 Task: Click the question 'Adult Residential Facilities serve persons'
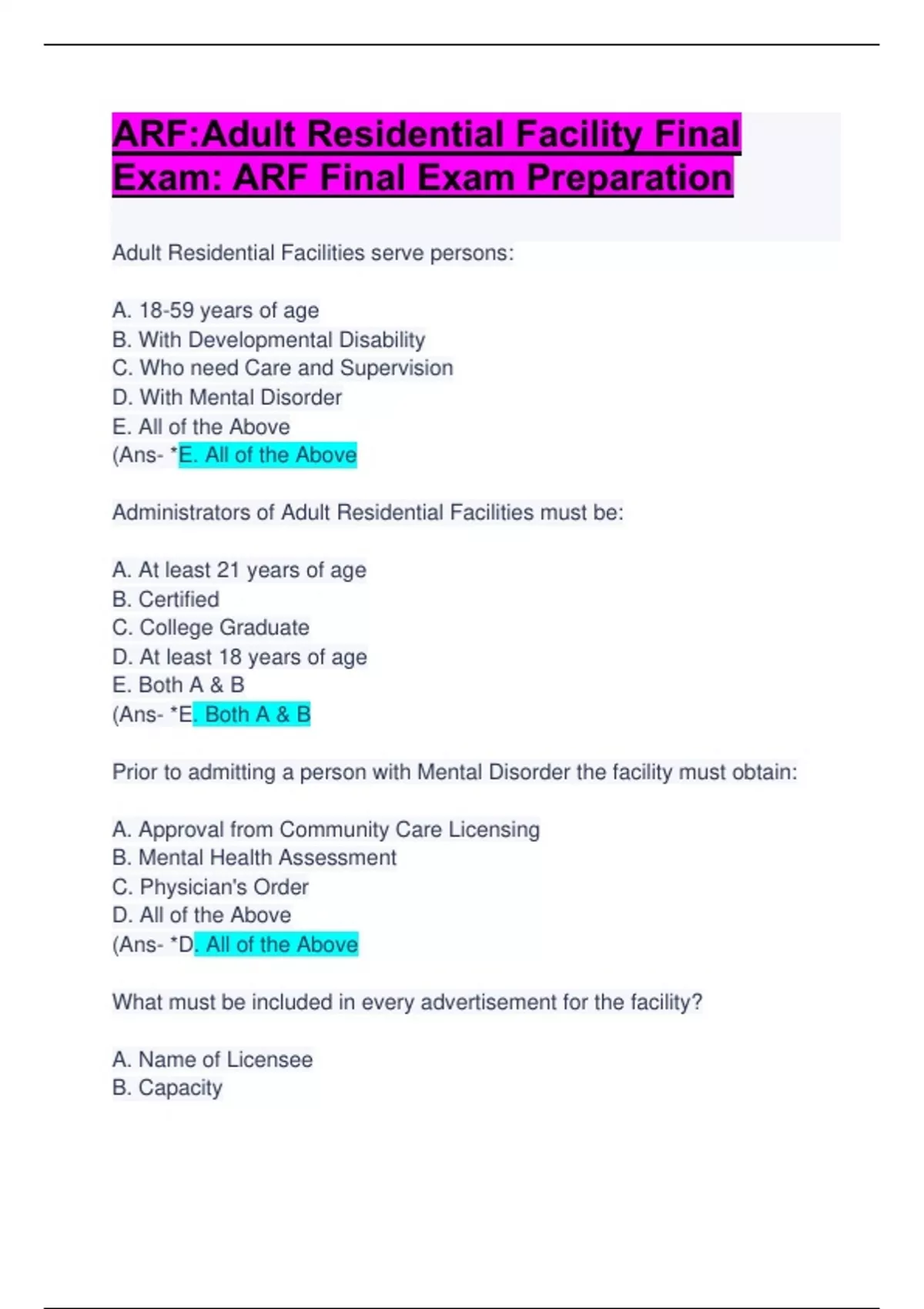(313, 253)
